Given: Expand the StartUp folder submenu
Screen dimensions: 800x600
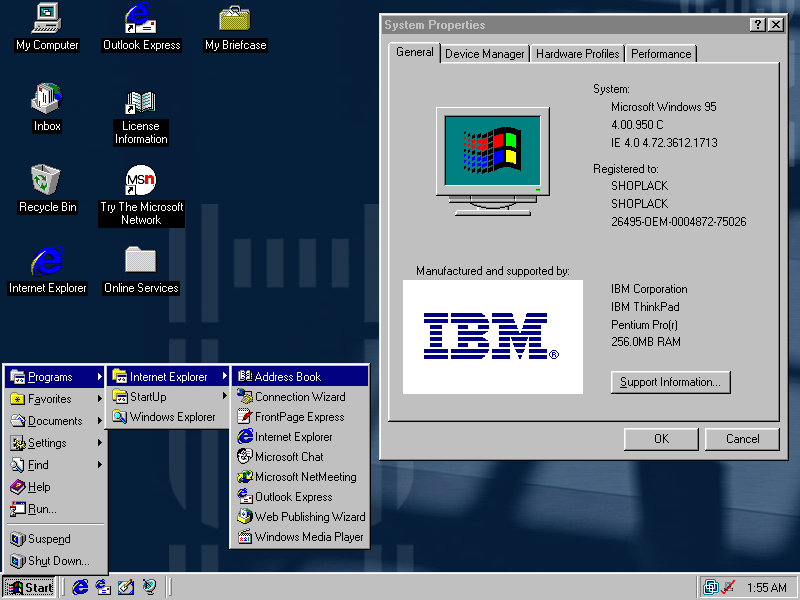Looking at the screenshot, I should pos(169,396).
